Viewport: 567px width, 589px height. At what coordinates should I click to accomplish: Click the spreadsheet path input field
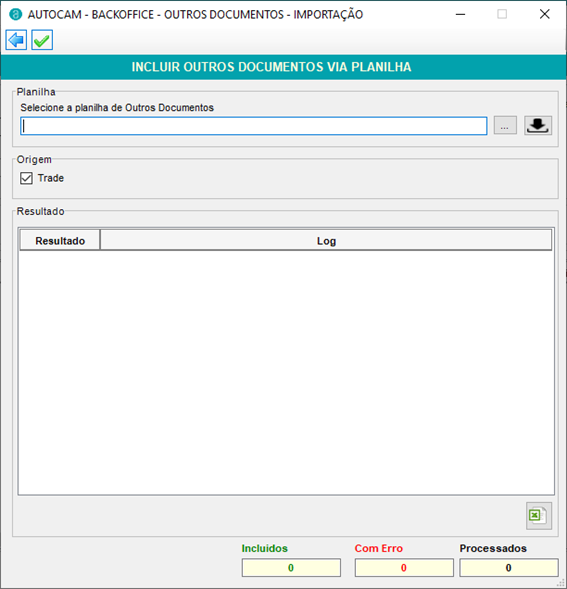254,126
